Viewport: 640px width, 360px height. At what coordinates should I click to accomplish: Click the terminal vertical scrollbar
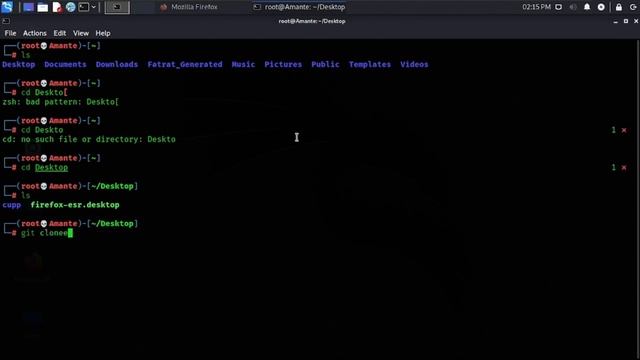pyautogui.click(x=638, y=199)
